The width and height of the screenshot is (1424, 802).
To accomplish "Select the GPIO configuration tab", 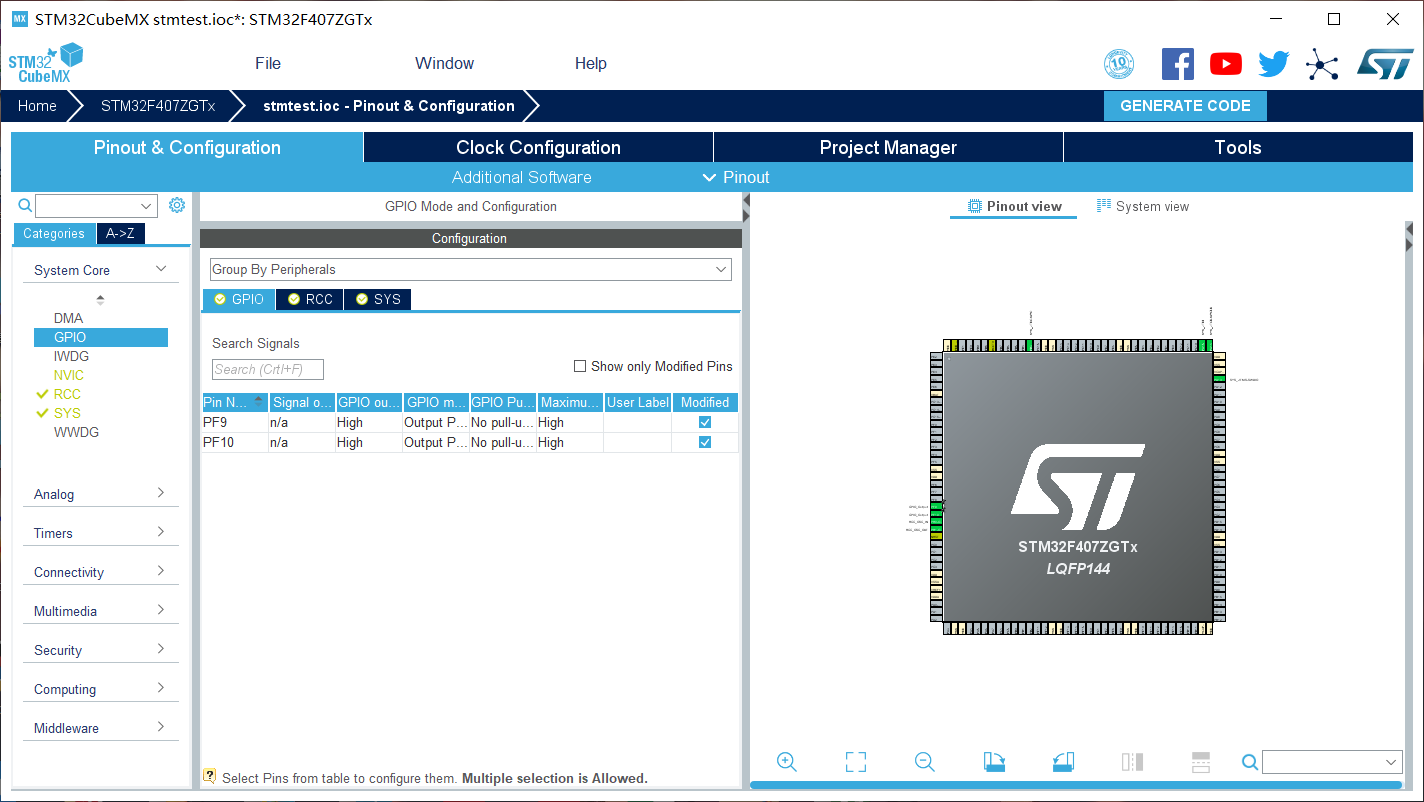I will (239, 299).
